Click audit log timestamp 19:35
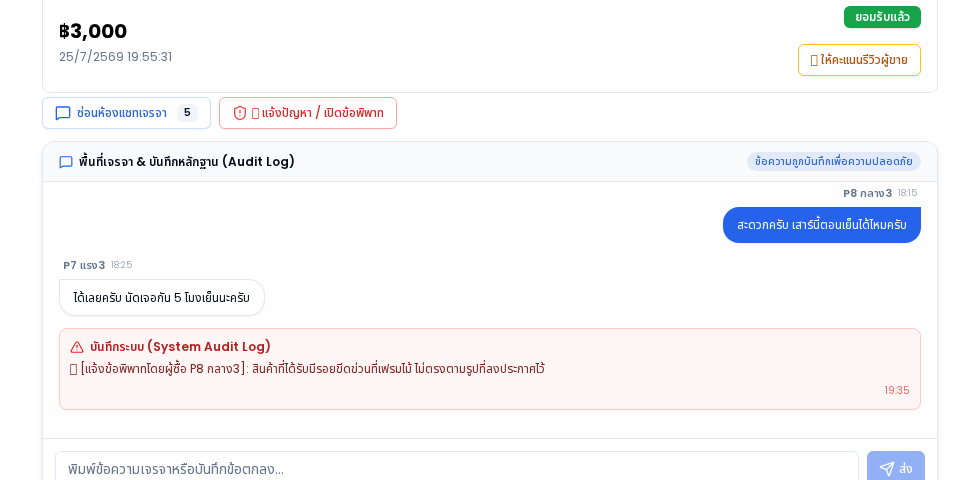 [x=896, y=391]
